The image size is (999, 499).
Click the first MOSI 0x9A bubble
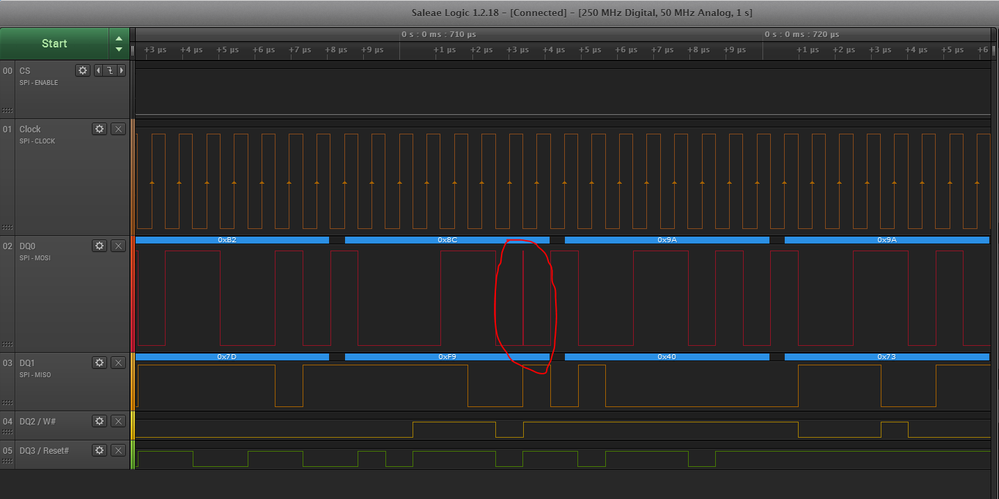(x=666, y=240)
